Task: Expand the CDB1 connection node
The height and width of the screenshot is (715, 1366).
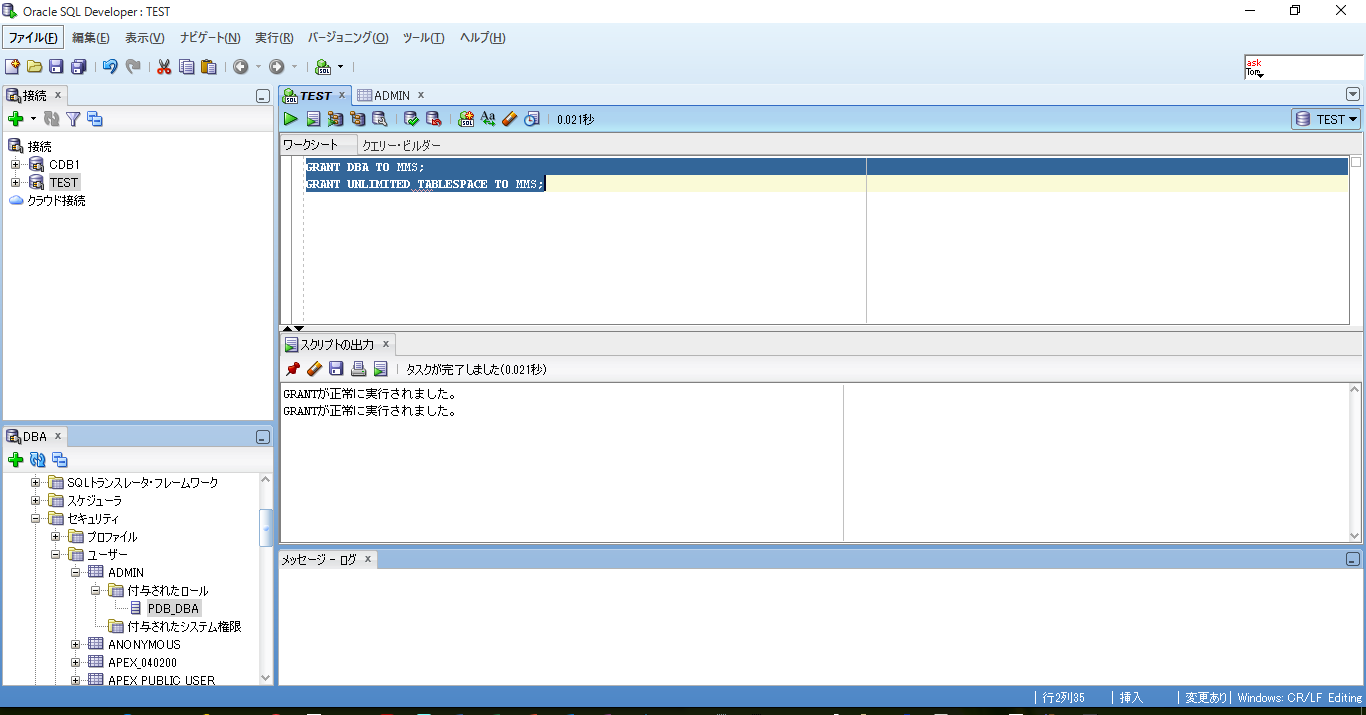Action: click(x=15, y=164)
